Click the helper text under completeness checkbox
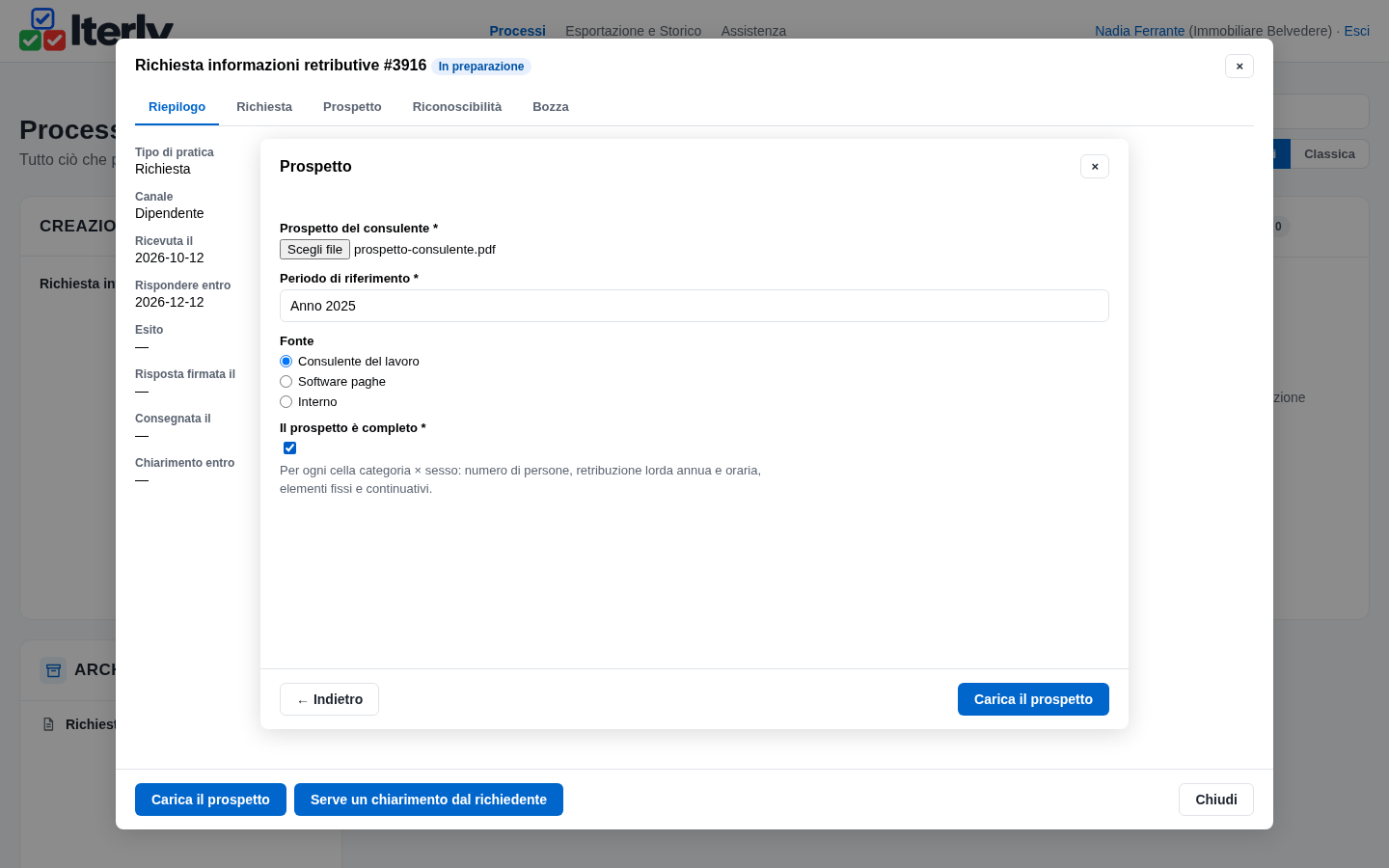This screenshot has width=1389, height=868. coord(521,479)
